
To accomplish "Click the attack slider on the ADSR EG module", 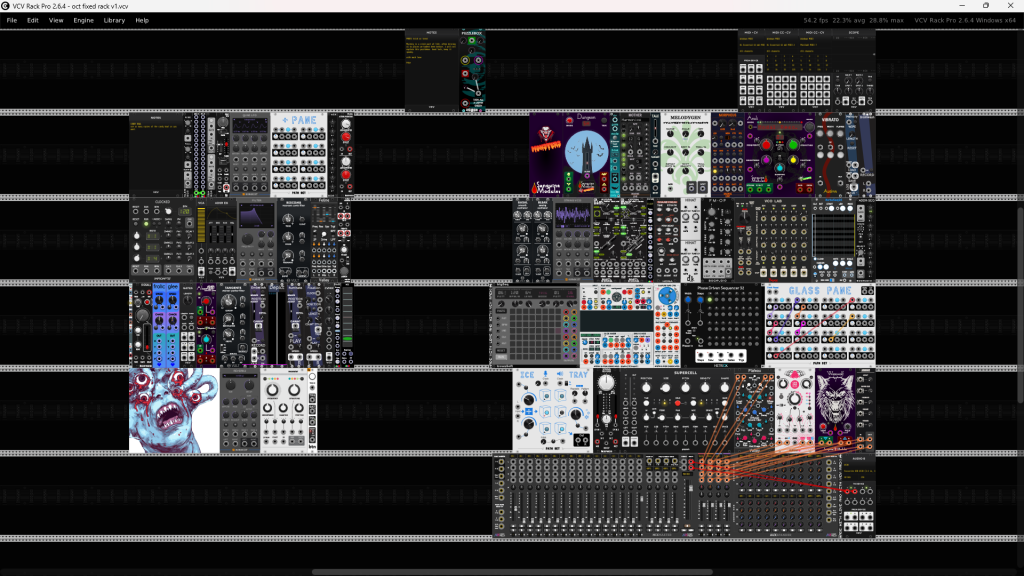I will click(211, 234).
